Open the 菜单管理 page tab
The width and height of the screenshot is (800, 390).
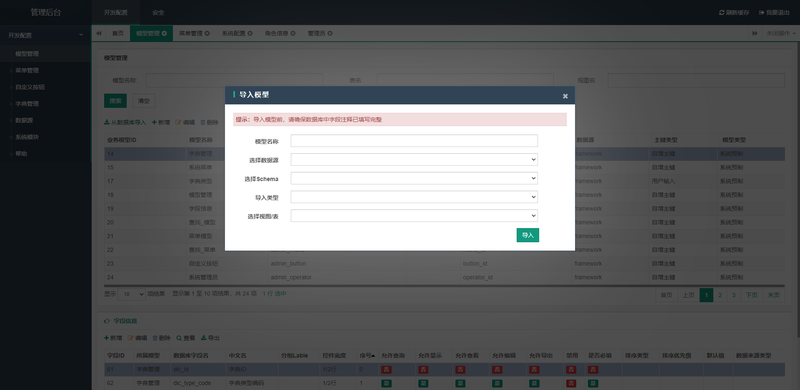pyautogui.click(x=191, y=33)
